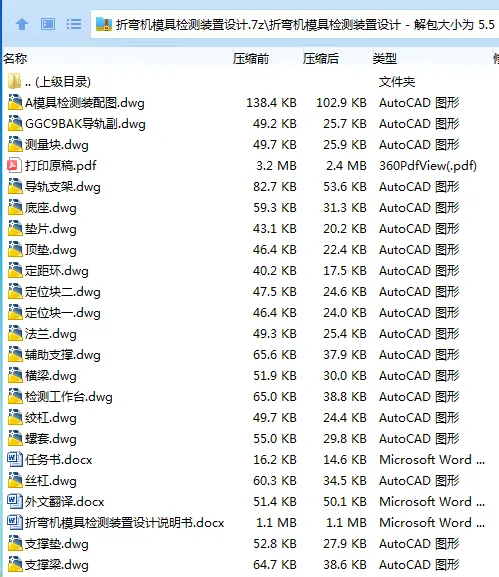Click the Word icon of 外文翻译.docx
The image size is (499, 577).
click(x=15, y=501)
